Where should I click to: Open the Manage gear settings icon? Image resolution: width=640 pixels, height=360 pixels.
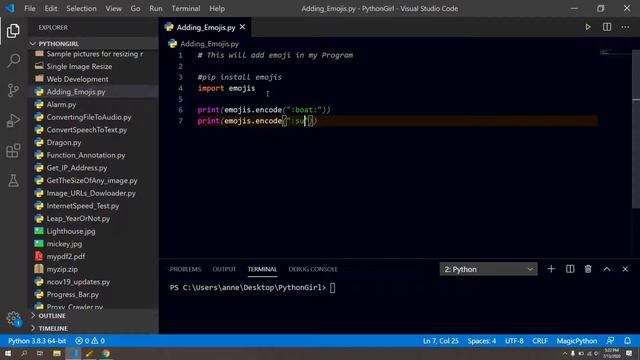13,318
